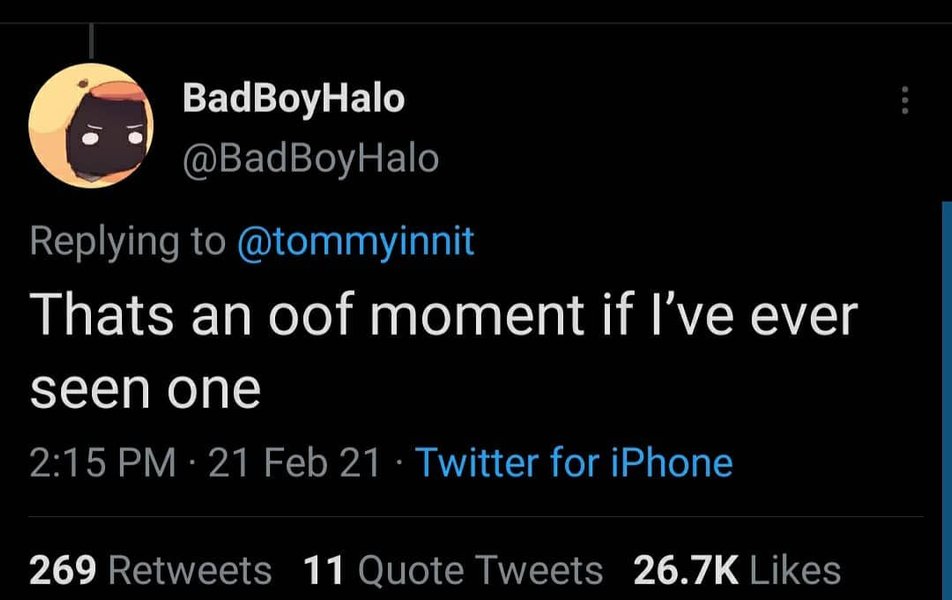Click the @BadBoyHalo handle
This screenshot has height=600, width=952.
pyautogui.click(x=309, y=159)
